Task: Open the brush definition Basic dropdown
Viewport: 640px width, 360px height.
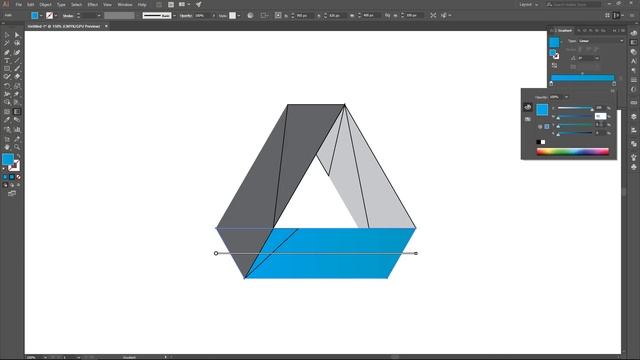Action: click(174, 16)
